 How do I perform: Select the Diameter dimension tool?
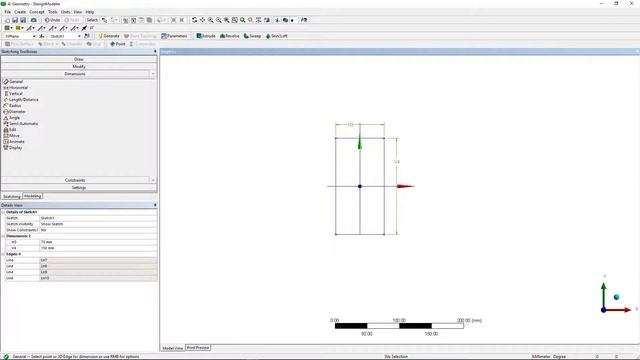point(14,111)
